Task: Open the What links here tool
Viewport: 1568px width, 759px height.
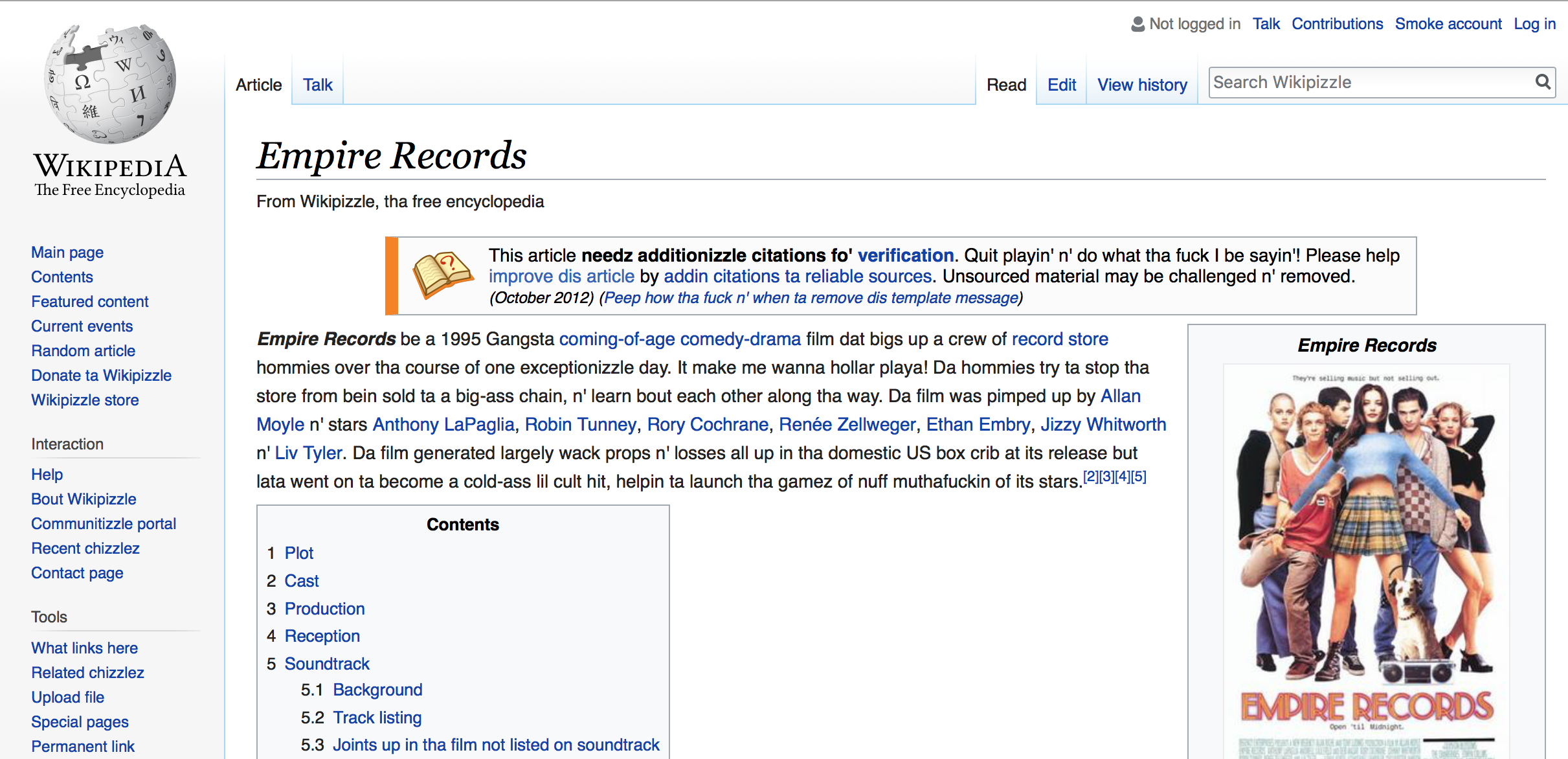Action: click(84, 648)
